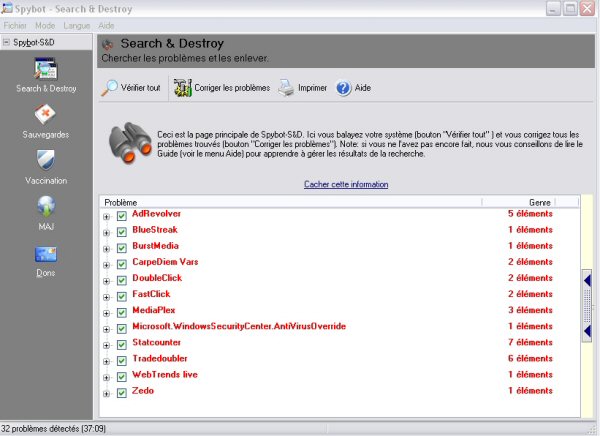Open the Fichier menu
This screenshot has height=436, width=600.
point(15,26)
